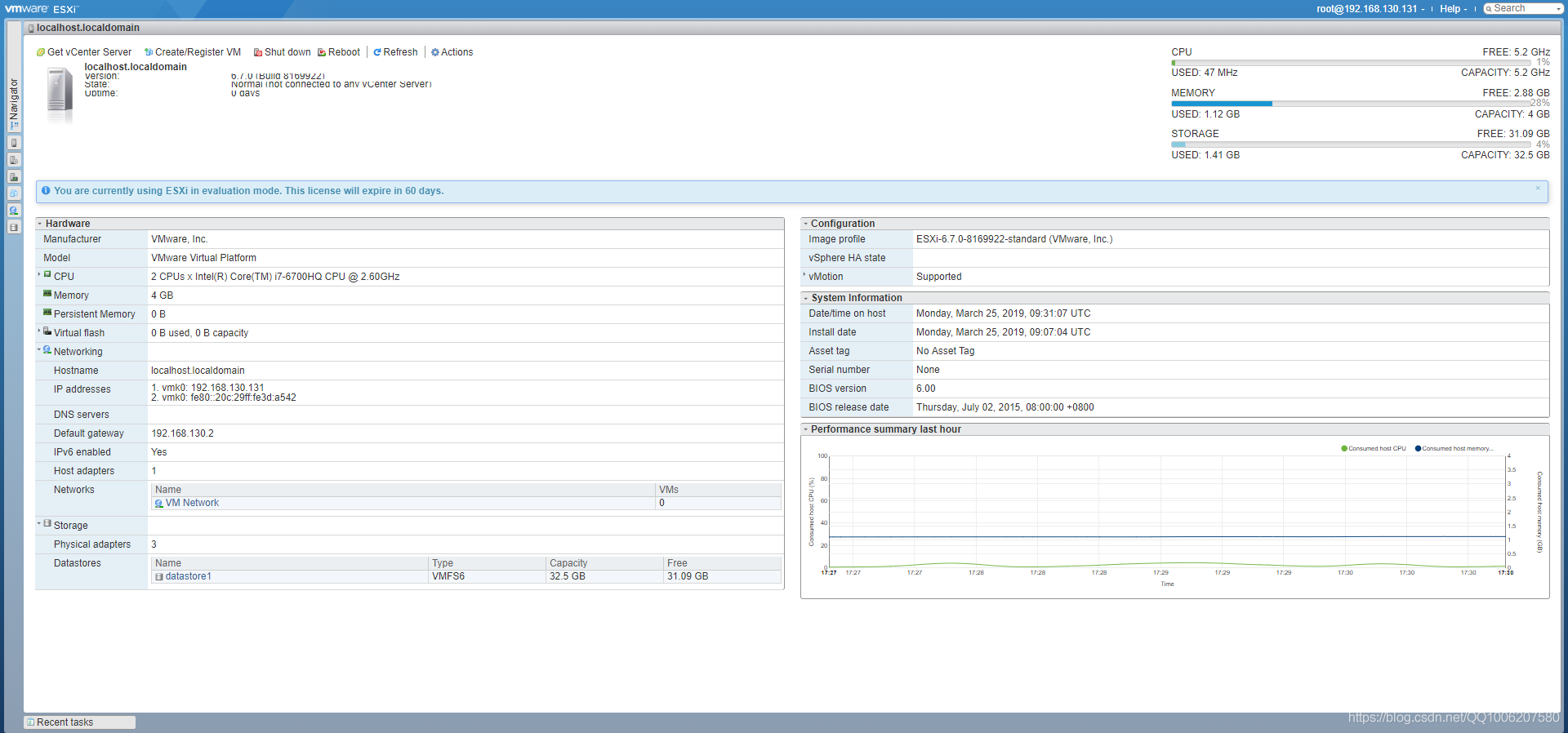This screenshot has width=1568, height=733.
Task: Open Virtual Machines icon in sidebar
Action: (x=14, y=193)
